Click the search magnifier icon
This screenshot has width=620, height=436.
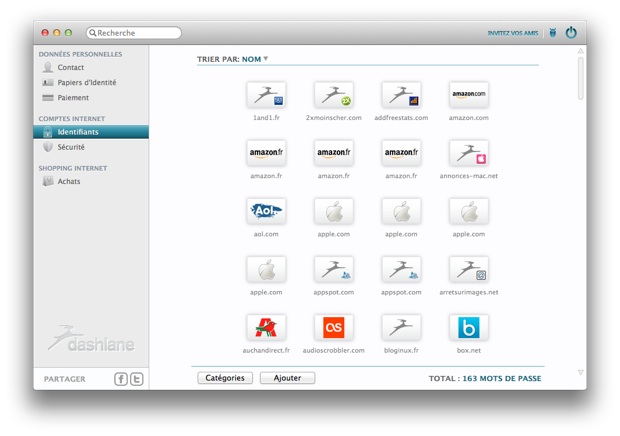pyautogui.click(x=93, y=33)
